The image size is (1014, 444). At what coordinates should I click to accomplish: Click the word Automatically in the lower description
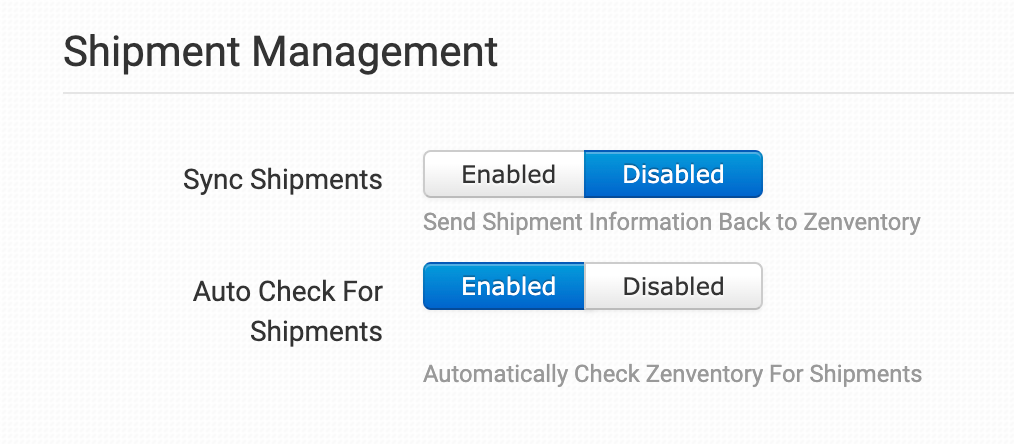[495, 374]
